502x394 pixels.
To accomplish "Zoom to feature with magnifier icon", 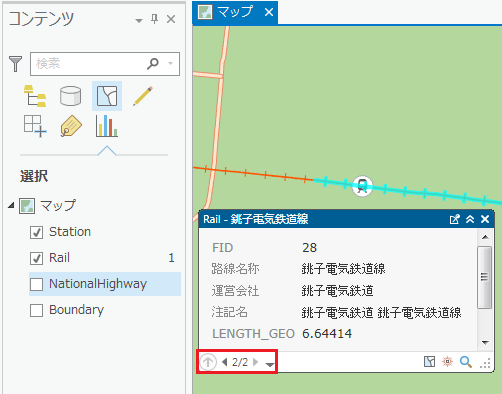I will click(466, 362).
